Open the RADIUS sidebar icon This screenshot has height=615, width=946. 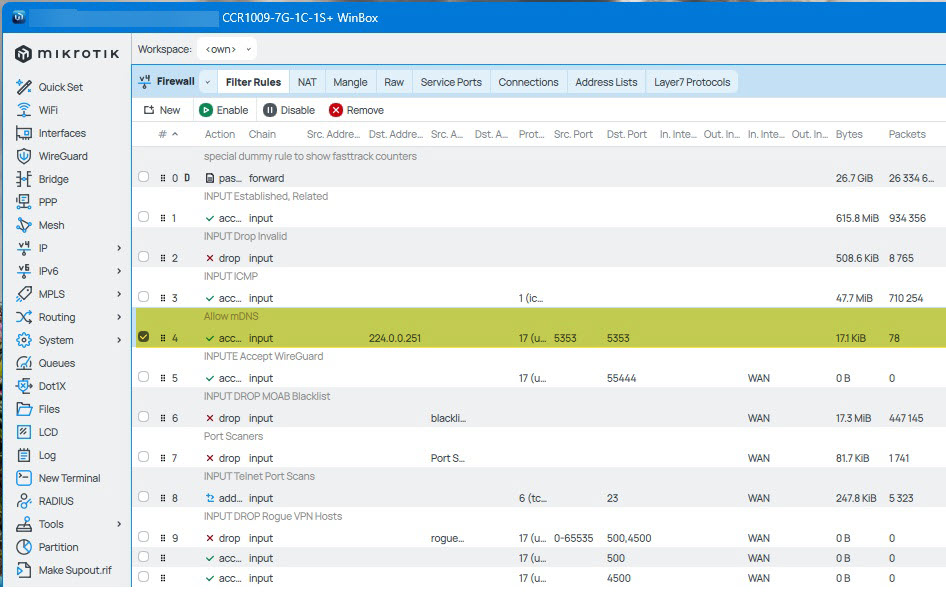(x=24, y=501)
